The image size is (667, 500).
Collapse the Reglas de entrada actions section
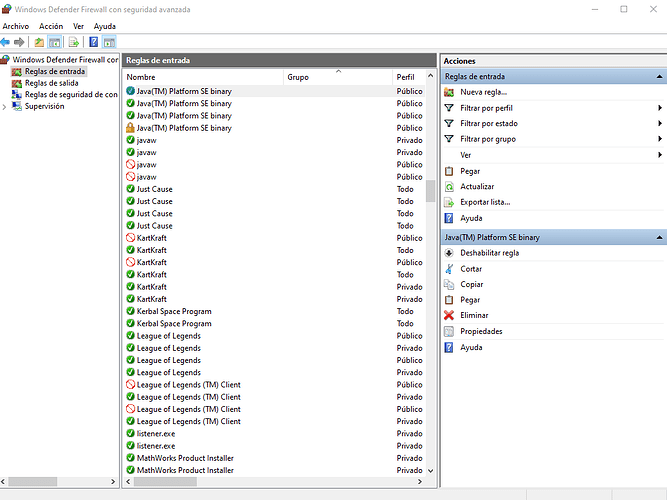coord(659,77)
